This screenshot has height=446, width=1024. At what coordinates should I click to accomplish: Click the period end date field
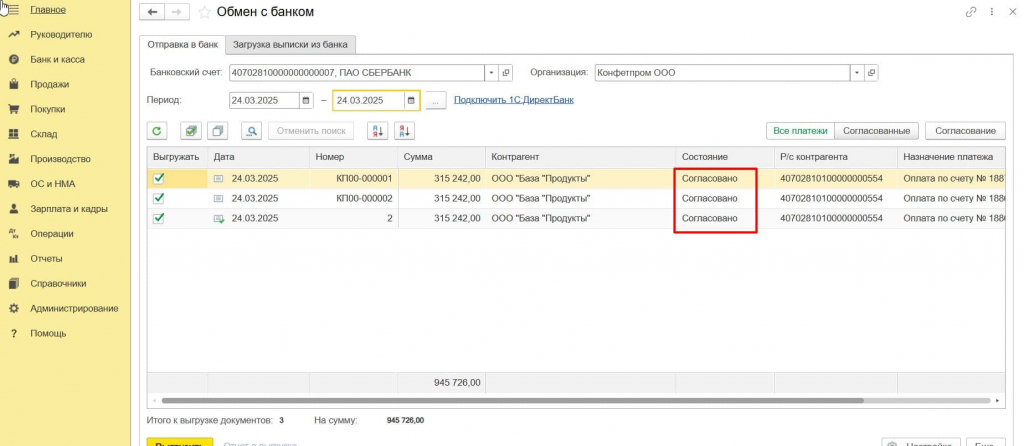pyautogui.click(x=369, y=101)
